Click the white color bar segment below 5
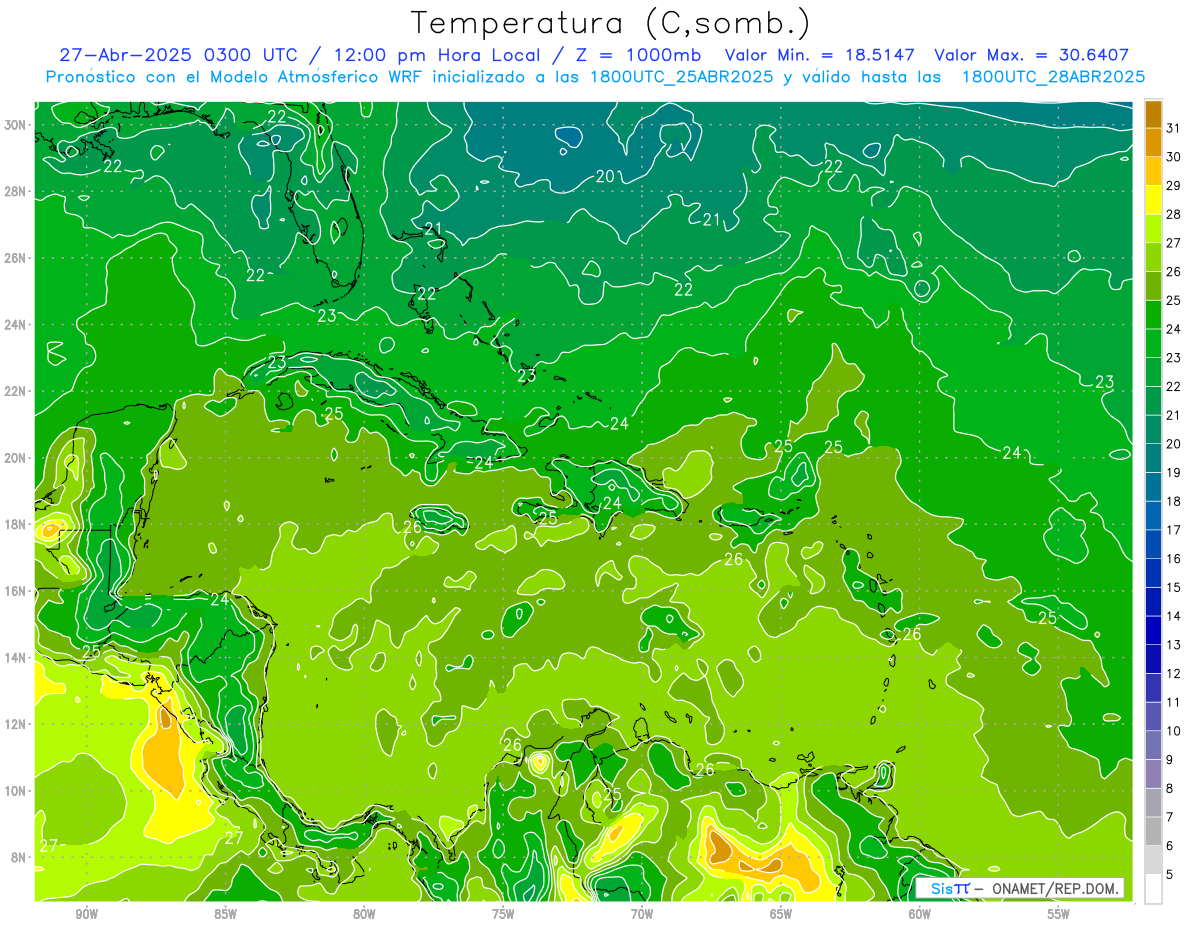The width and height of the screenshot is (1200, 927). pos(1153,889)
